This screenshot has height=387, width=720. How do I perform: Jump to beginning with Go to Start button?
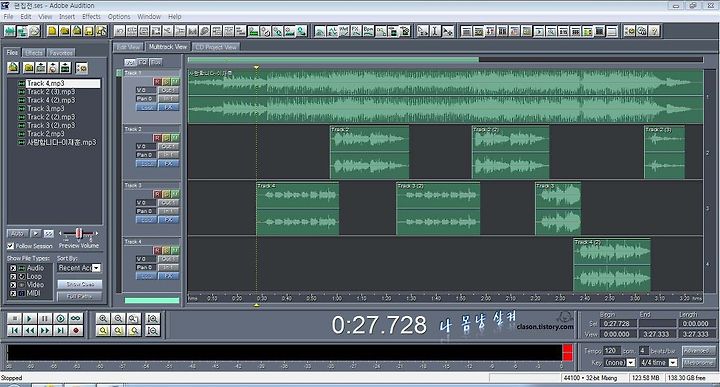click(x=14, y=330)
